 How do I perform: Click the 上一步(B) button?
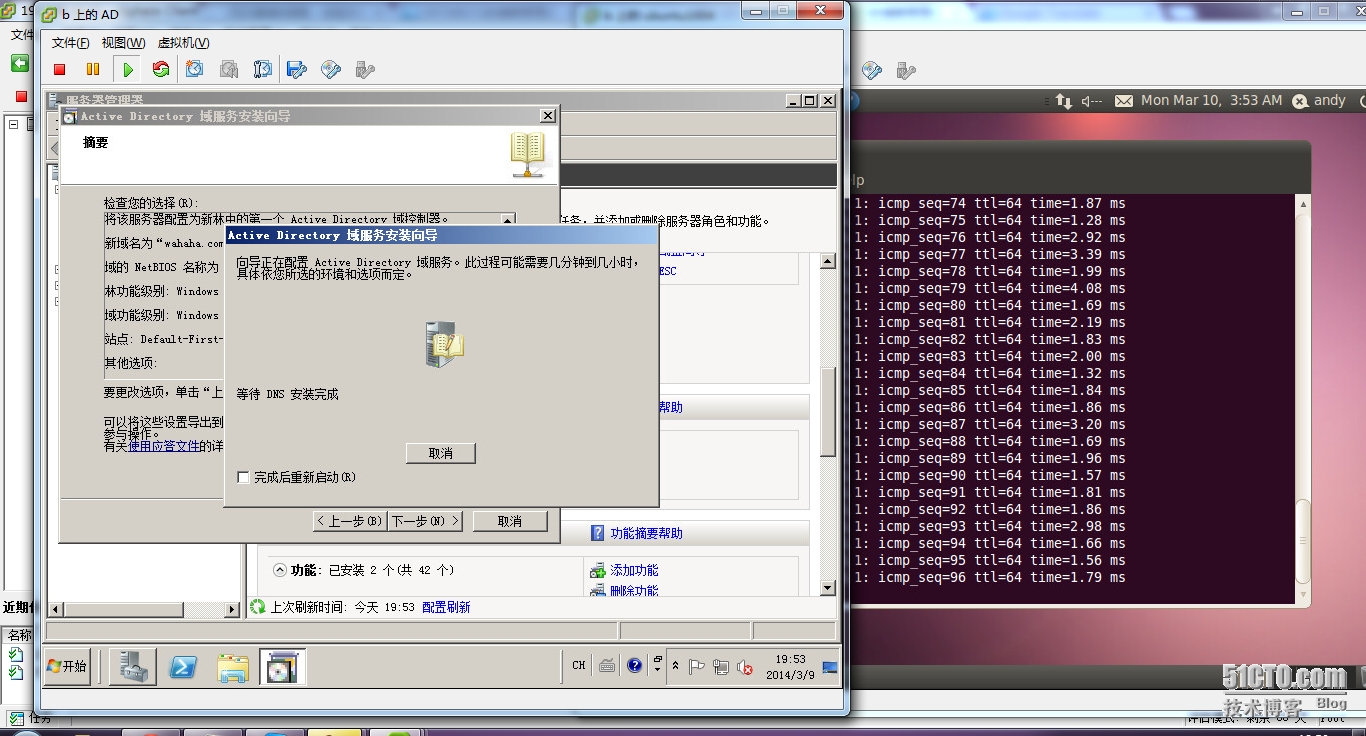350,521
